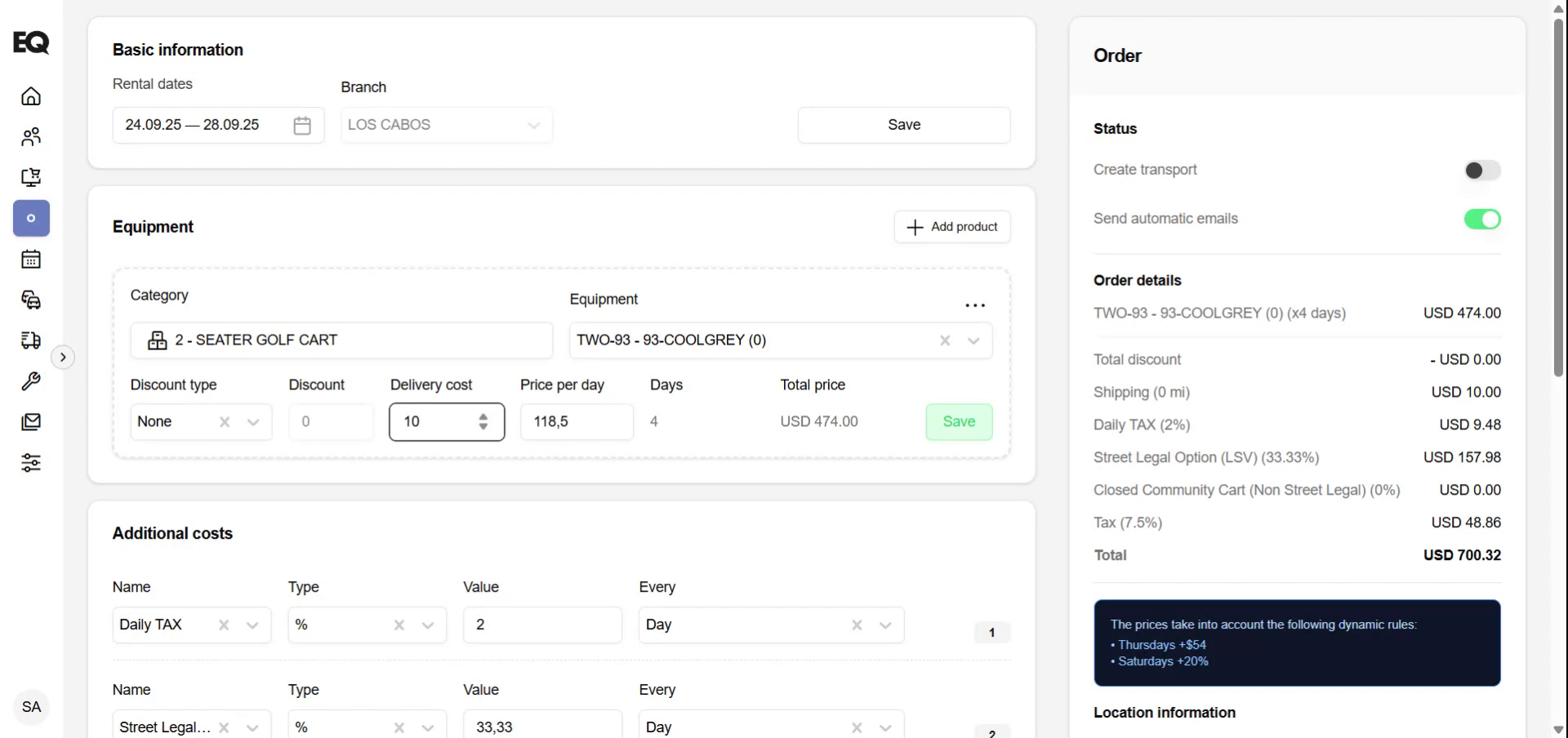Viewport: 1568px width, 738px height.
Task: Open the delivery truck icon in sidebar
Action: [x=31, y=340]
